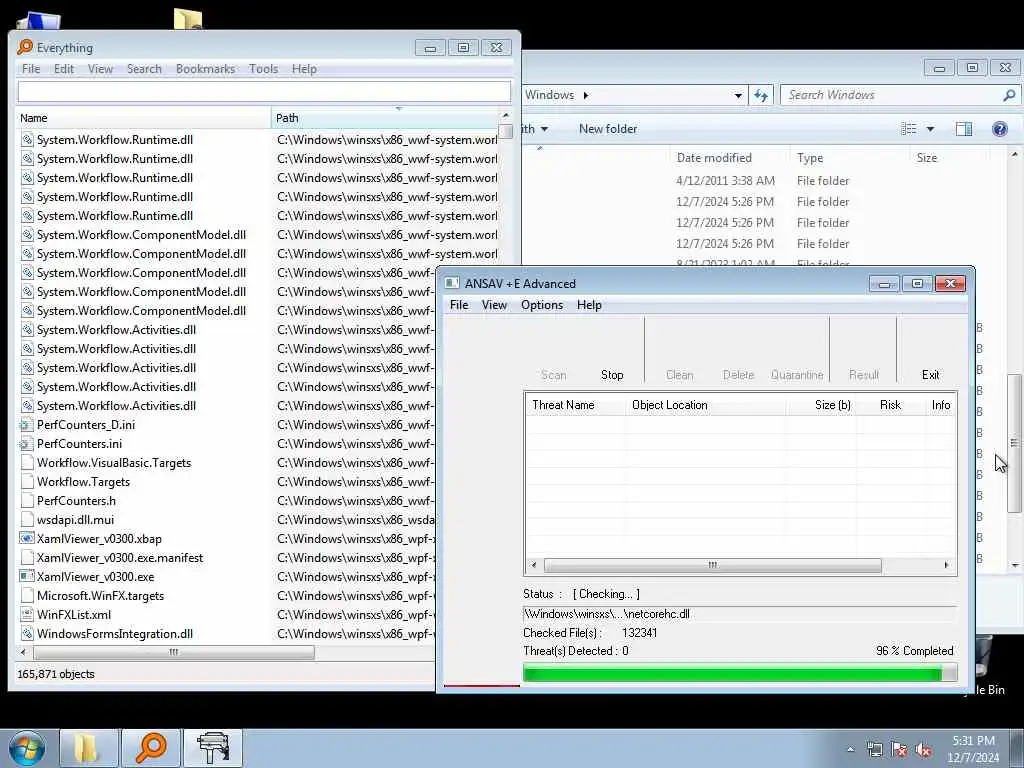Click the Everything search input field
Screen dimensions: 1024x768
pos(264,92)
